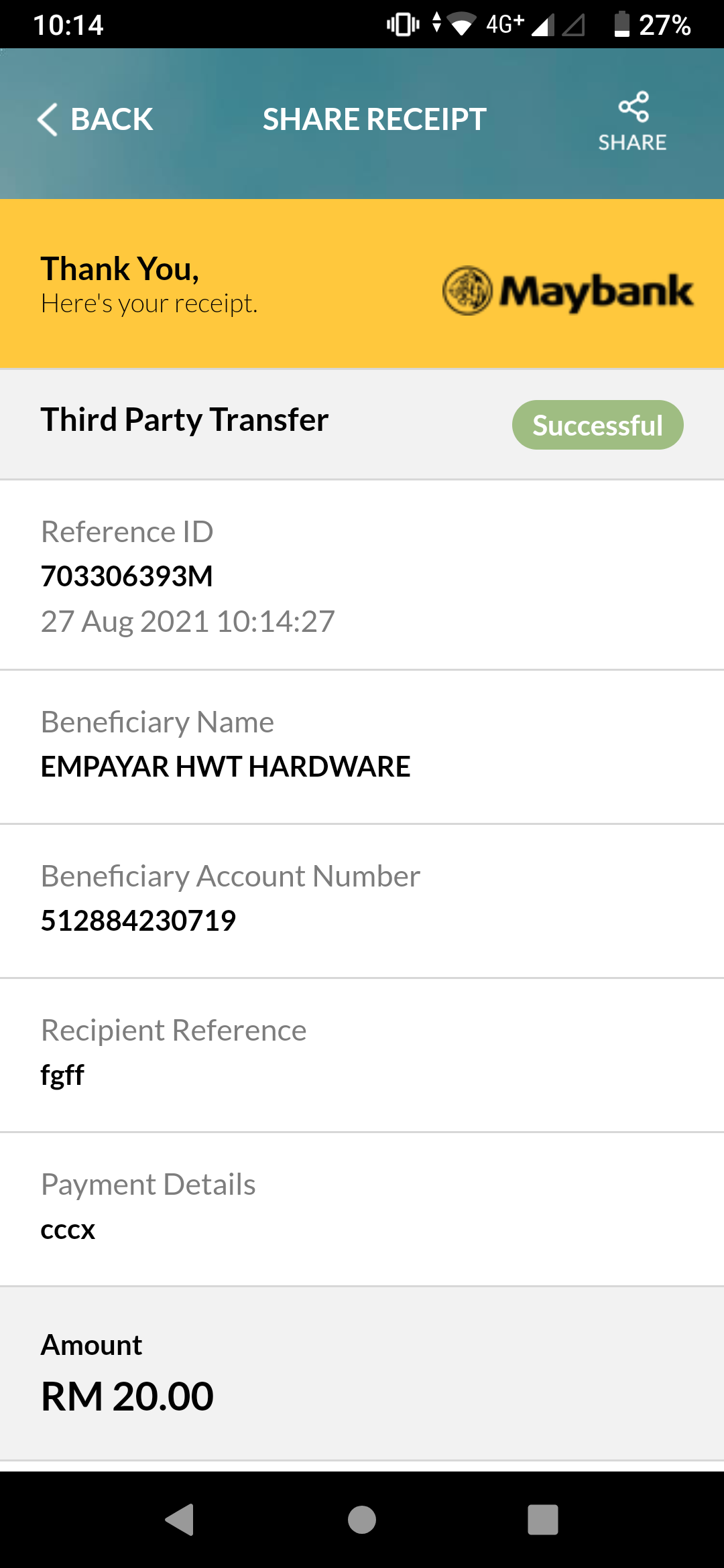
Task: Tap the Maybank tiger logo
Action: pos(468,291)
